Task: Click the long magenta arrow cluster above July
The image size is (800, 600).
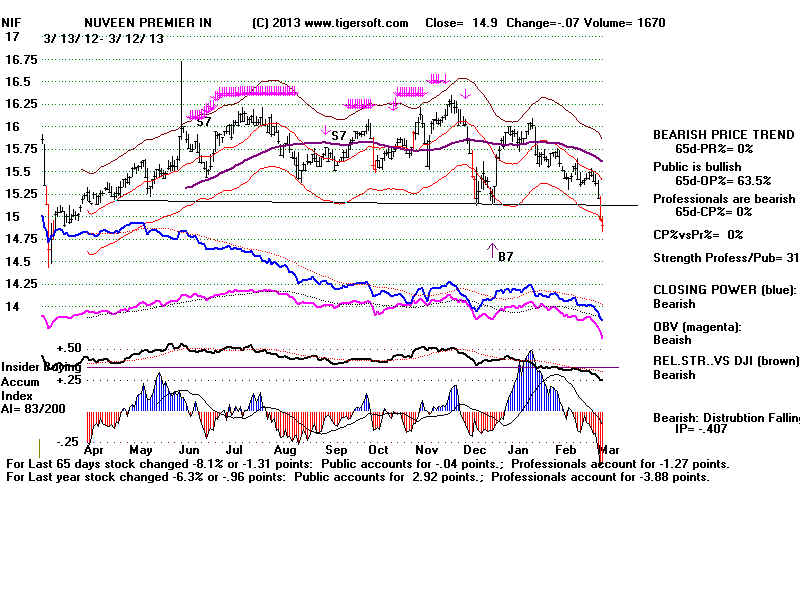Action: pos(254,92)
